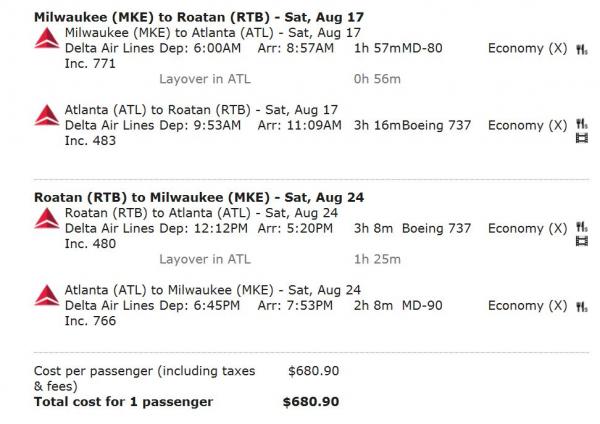Click the movie icon on flight 483 row
Screen dimensions: 600x424
pyautogui.click(x=582, y=138)
